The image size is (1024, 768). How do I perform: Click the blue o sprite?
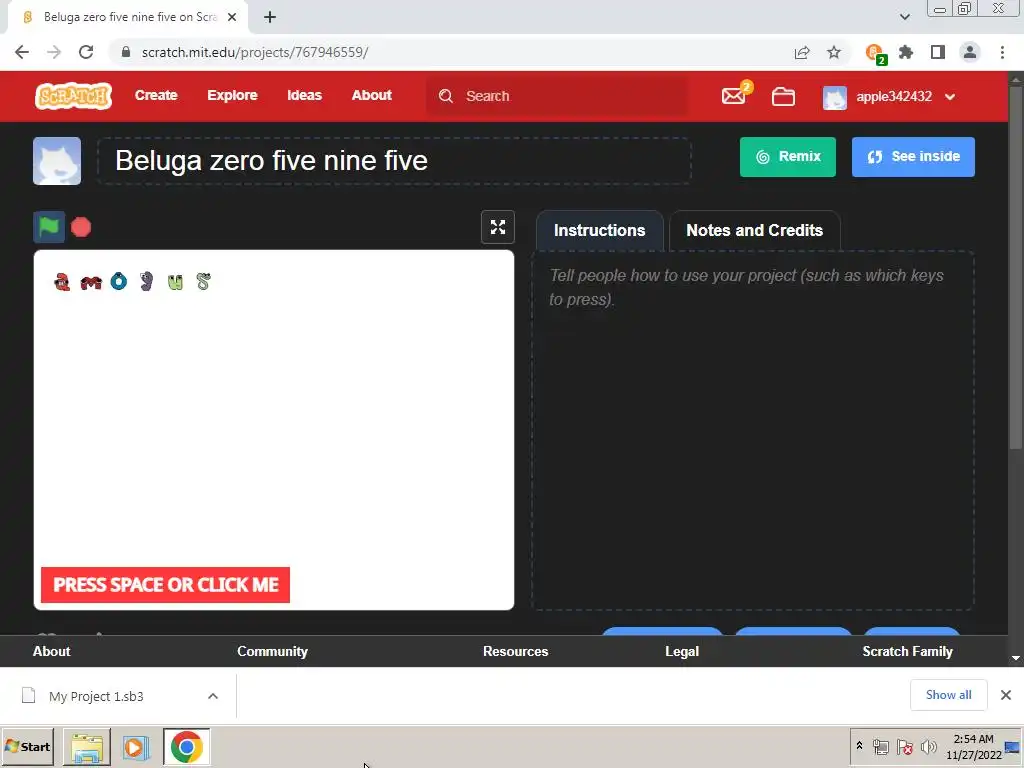pos(119,281)
